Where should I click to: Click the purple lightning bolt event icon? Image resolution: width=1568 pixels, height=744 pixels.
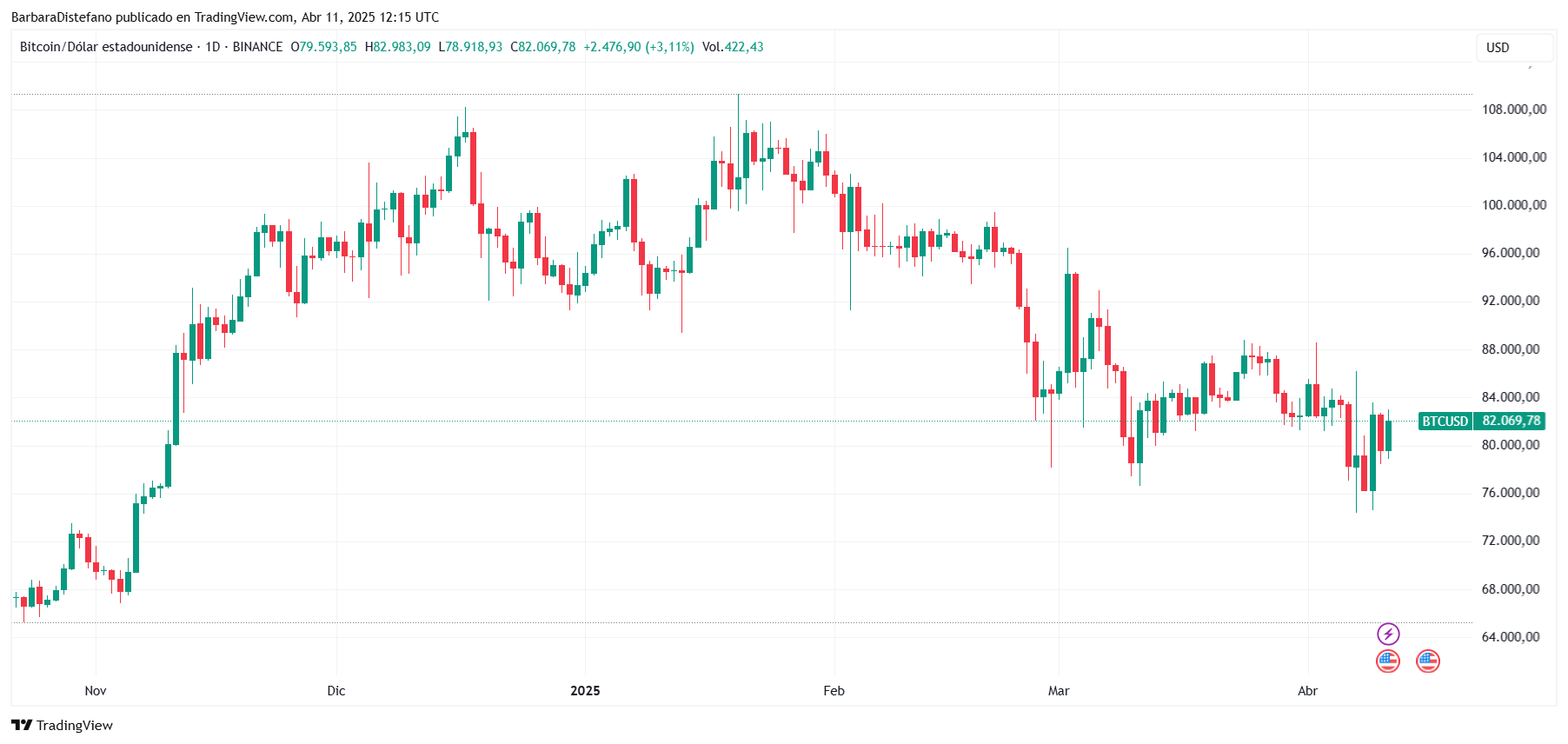(x=1388, y=634)
